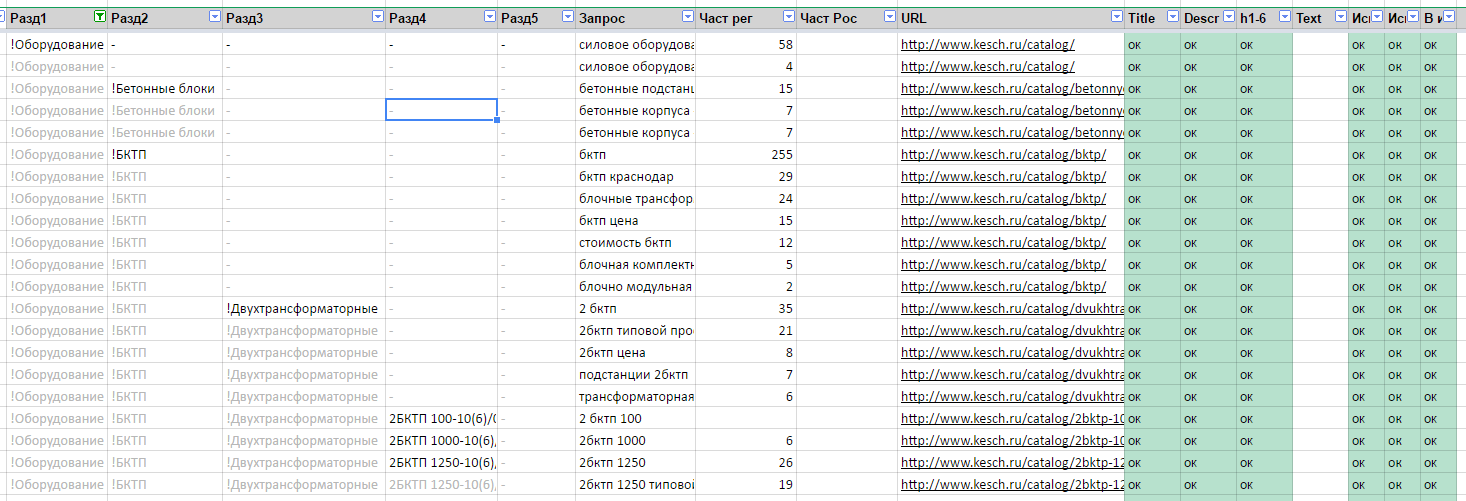
Task: Open the catalog link for 2бктп 1250 query
Action: pos(1013,462)
